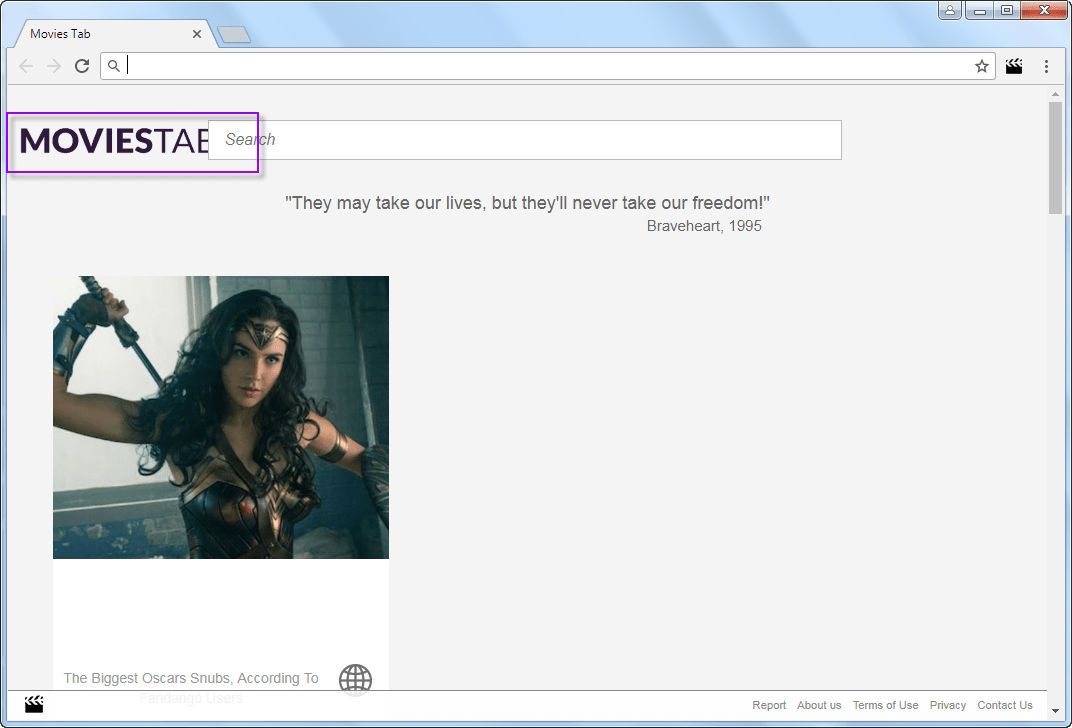Image resolution: width=1072 pixels, height=728 pixels.
Task: Click the Movies Tab clapperboard extension icon
Action: [x=1014, y=66]
